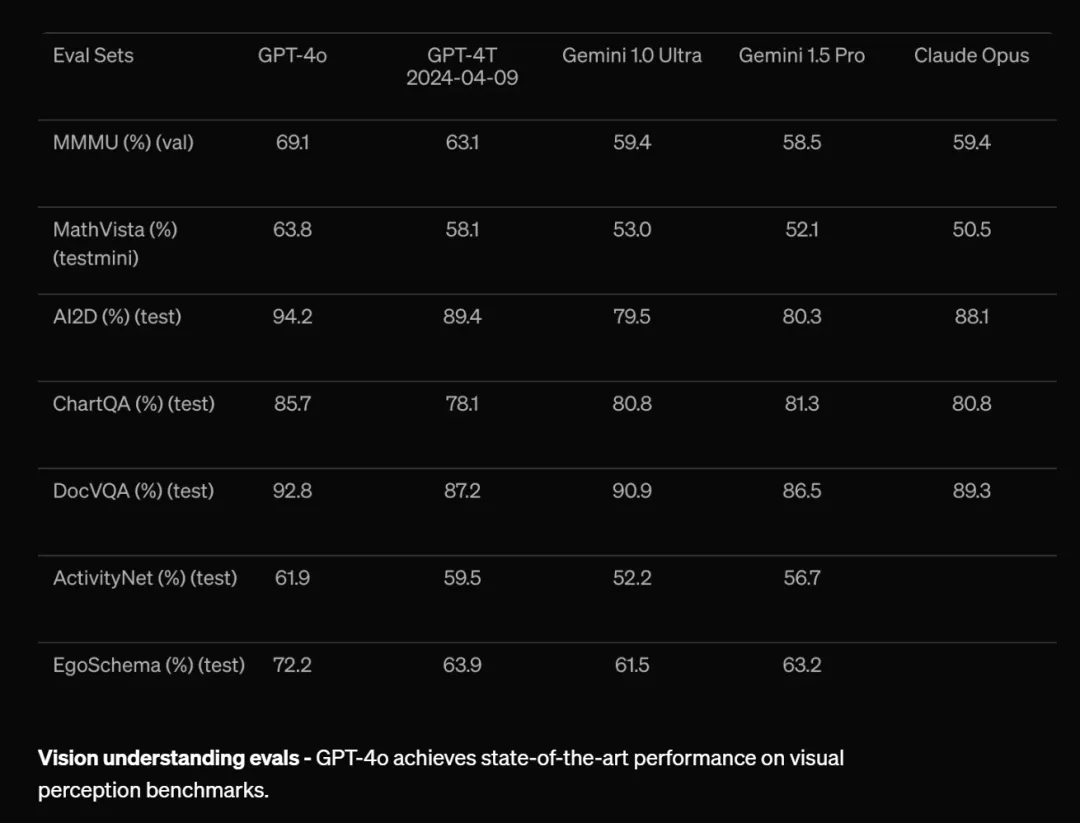
Task: Select the Gemini 1.0 Ultra column header
Action: (632, 56)
